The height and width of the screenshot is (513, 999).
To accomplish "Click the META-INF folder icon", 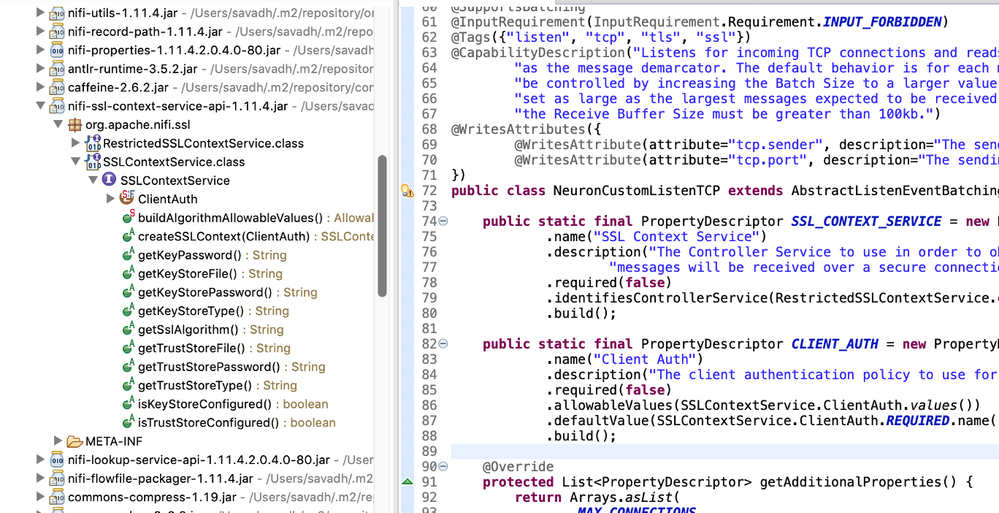I will [x=75, y=441].
